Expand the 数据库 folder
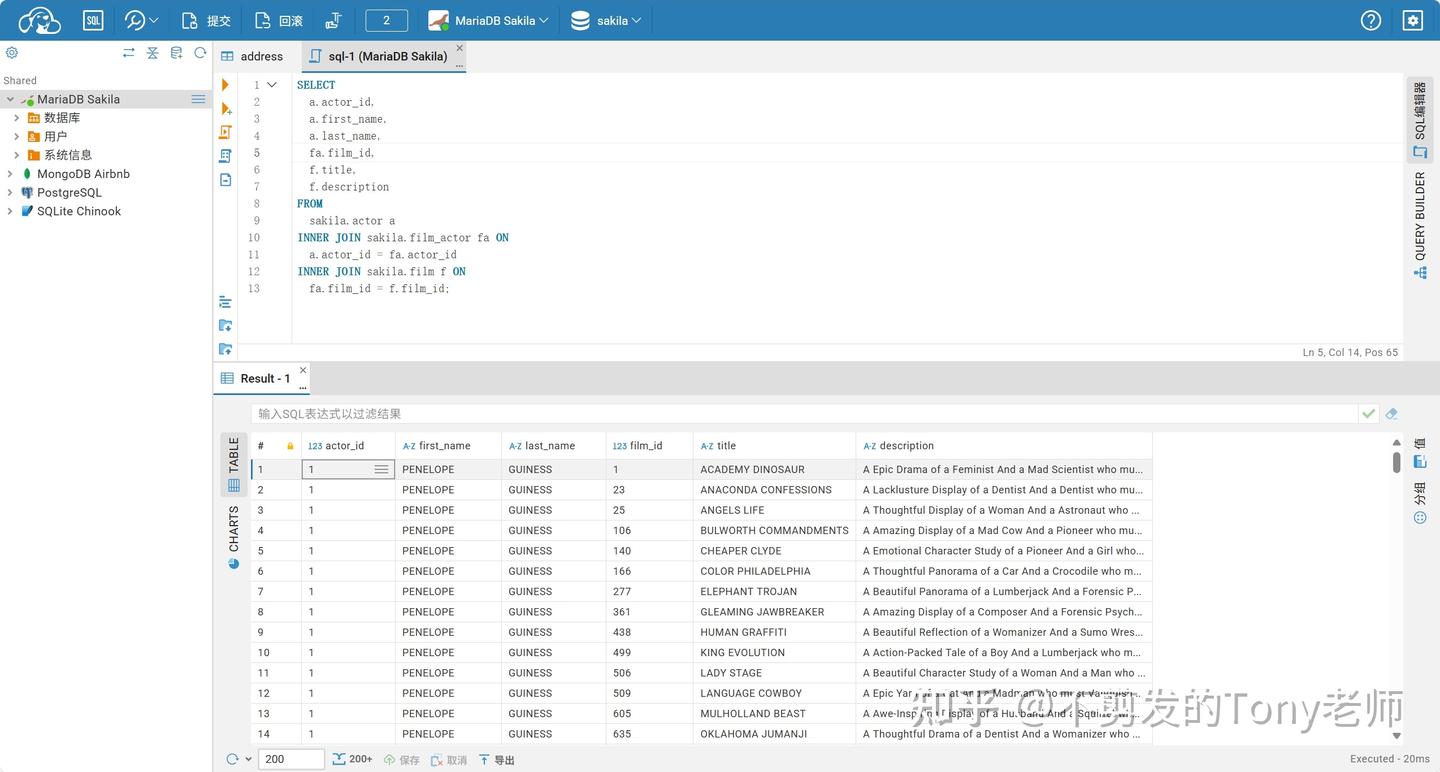 point(16,118)
